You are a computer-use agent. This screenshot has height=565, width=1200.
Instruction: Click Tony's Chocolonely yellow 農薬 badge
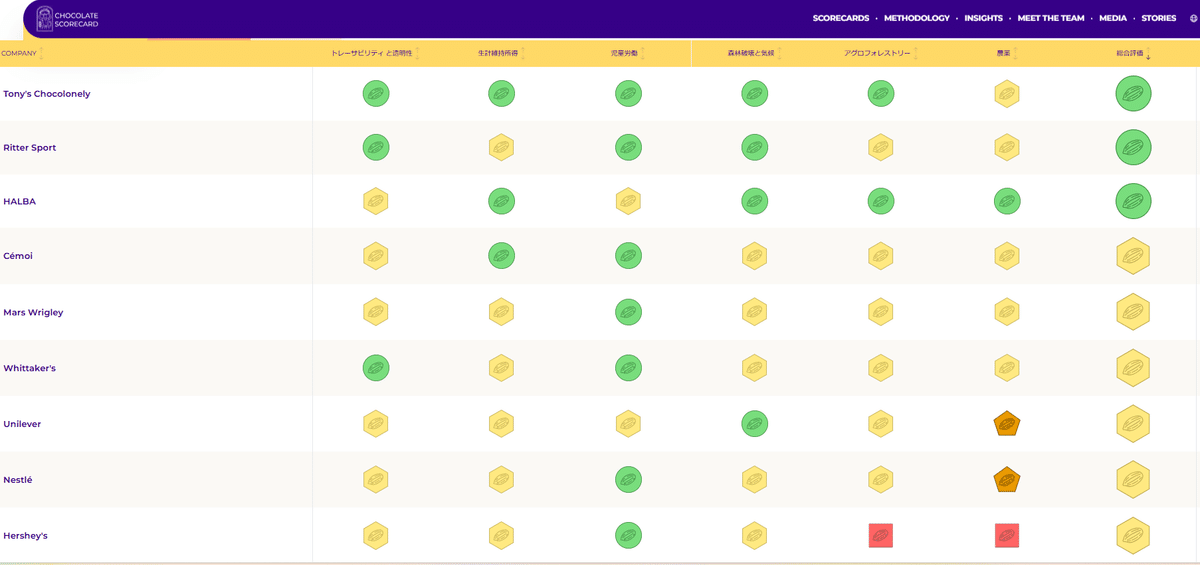(x=1007, y=94)
